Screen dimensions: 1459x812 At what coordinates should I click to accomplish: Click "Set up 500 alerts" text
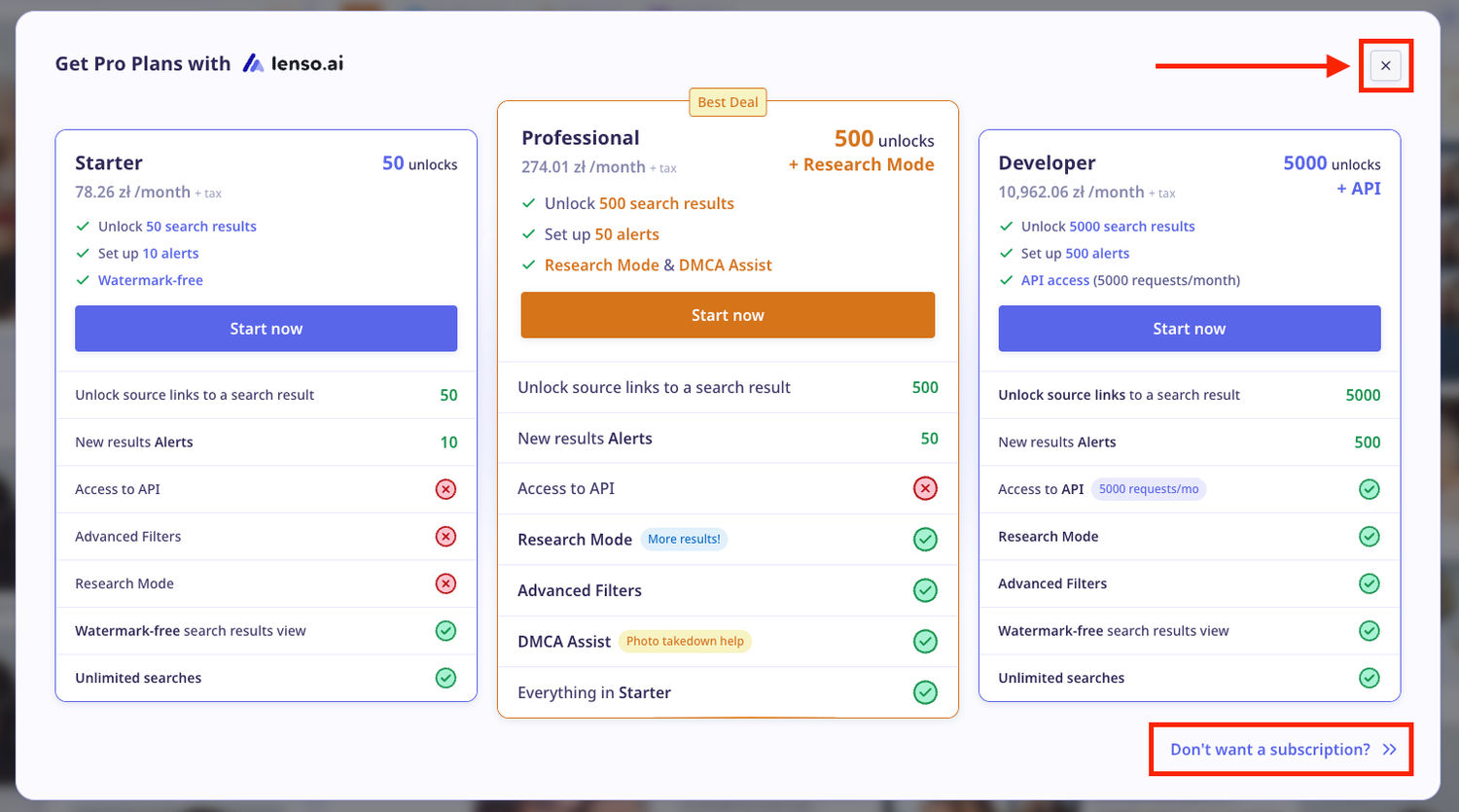click(1075, 254)
